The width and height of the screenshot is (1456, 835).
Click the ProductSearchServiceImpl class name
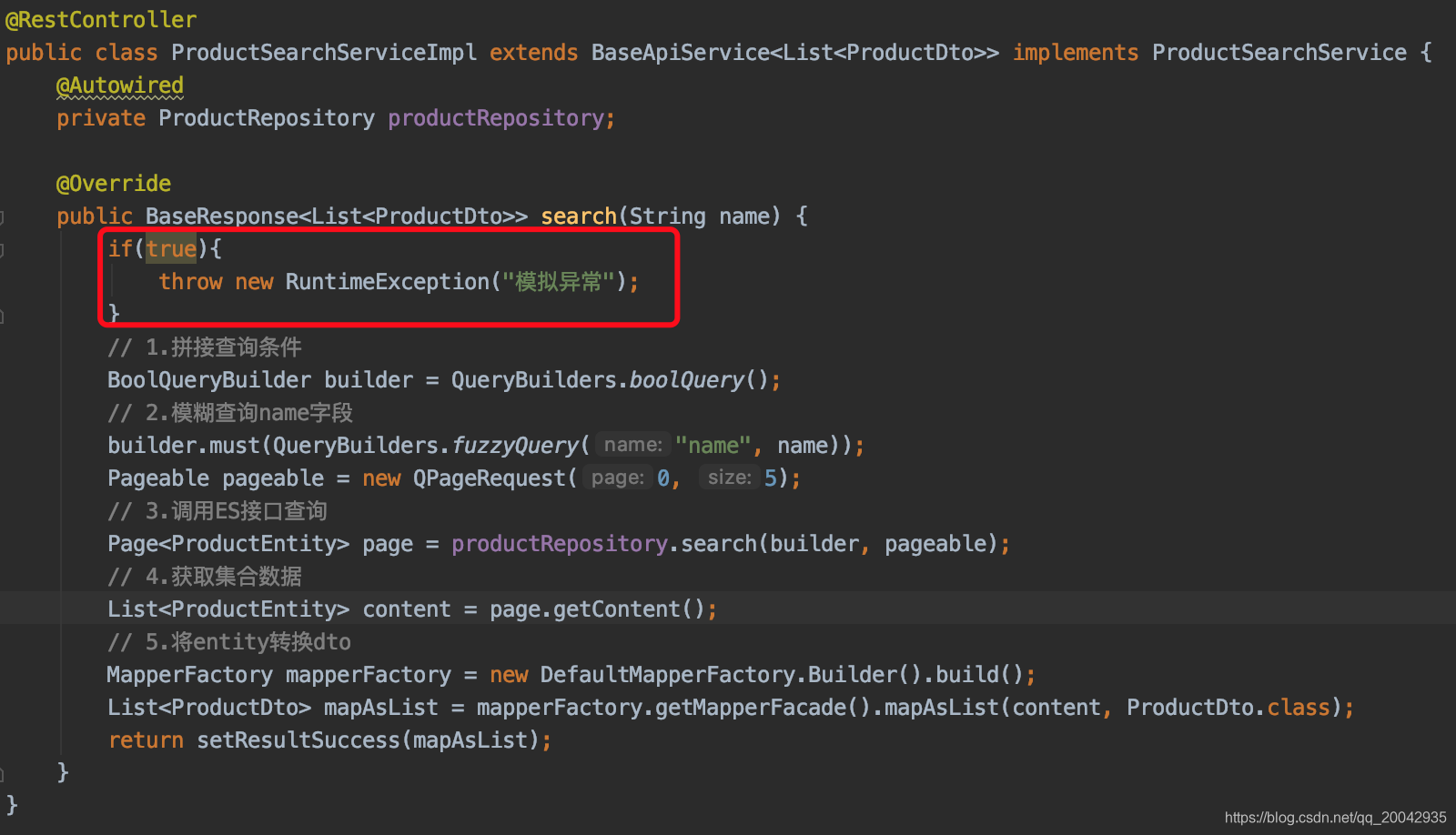[x=324, y=53]
